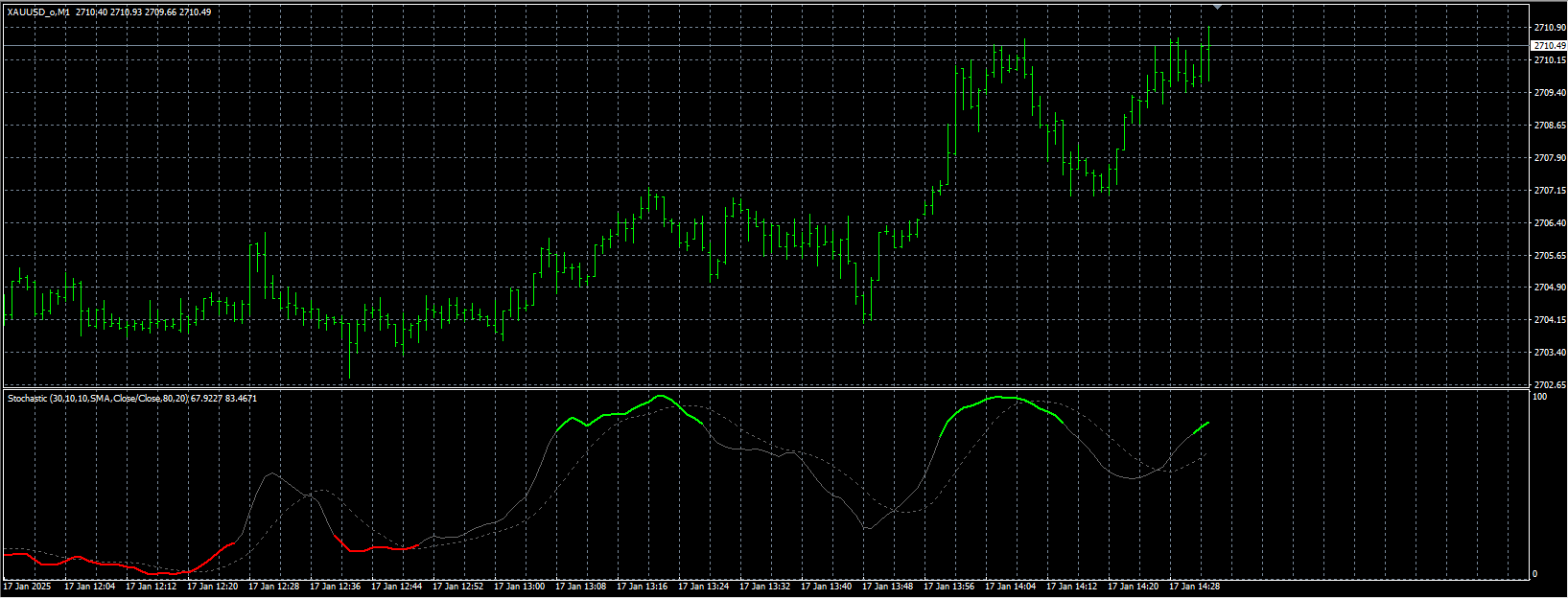1568x599 pixels.
Task: Click the chart shift triangle marker
Action: (1217, 8)
